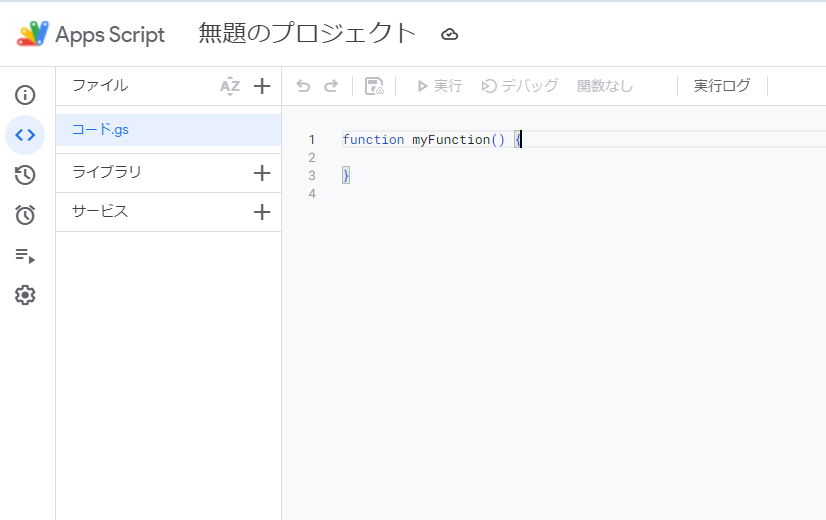Open Project Settings gear icon

25,295
